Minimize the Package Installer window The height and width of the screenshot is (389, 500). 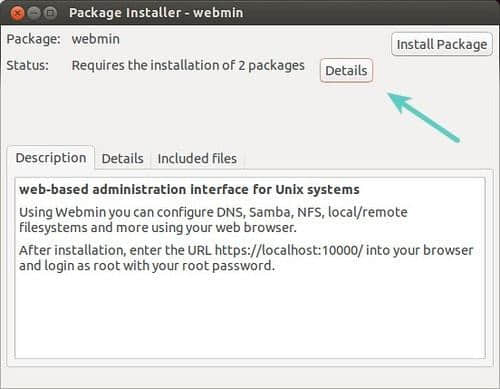tap(34, 13)
